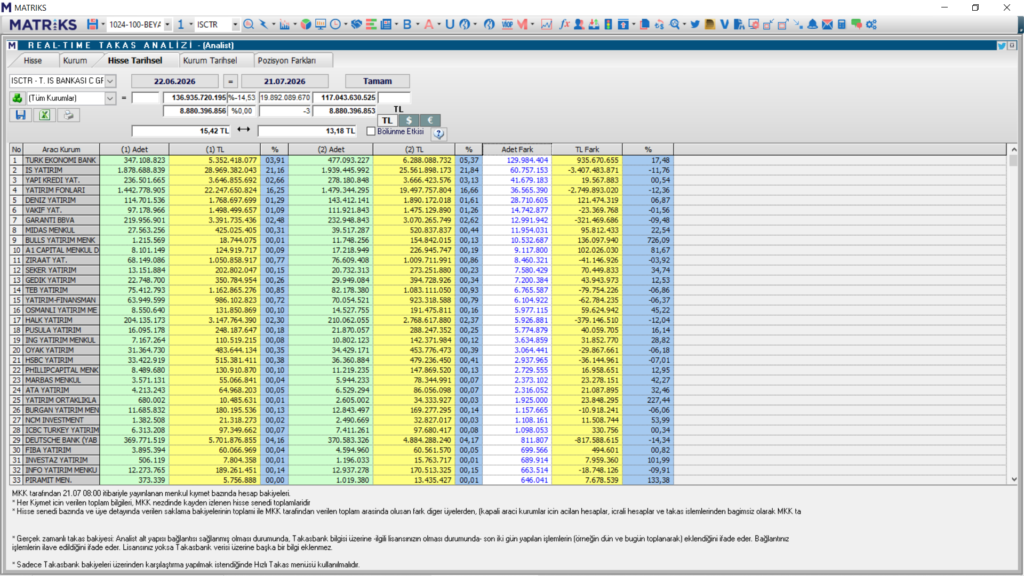The height and width of the screenshot is (576, 1024).
Task: Enable the Bölünme Etkisi checkbox
Action: point(371,131)
